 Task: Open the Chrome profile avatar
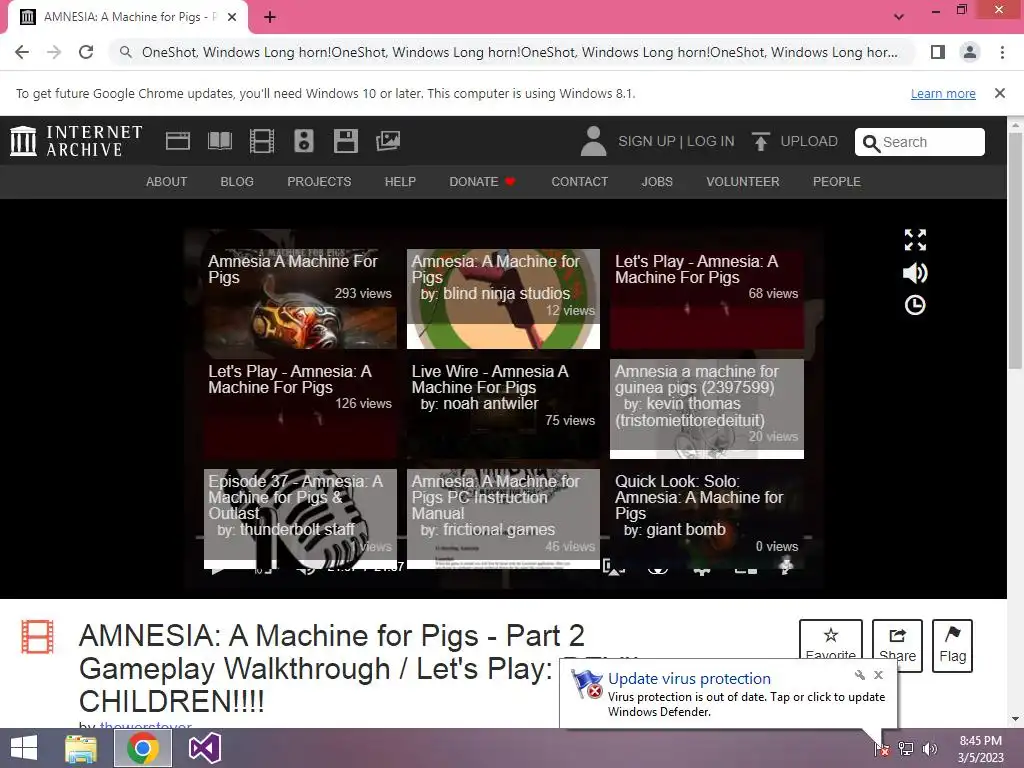[970, 52]
